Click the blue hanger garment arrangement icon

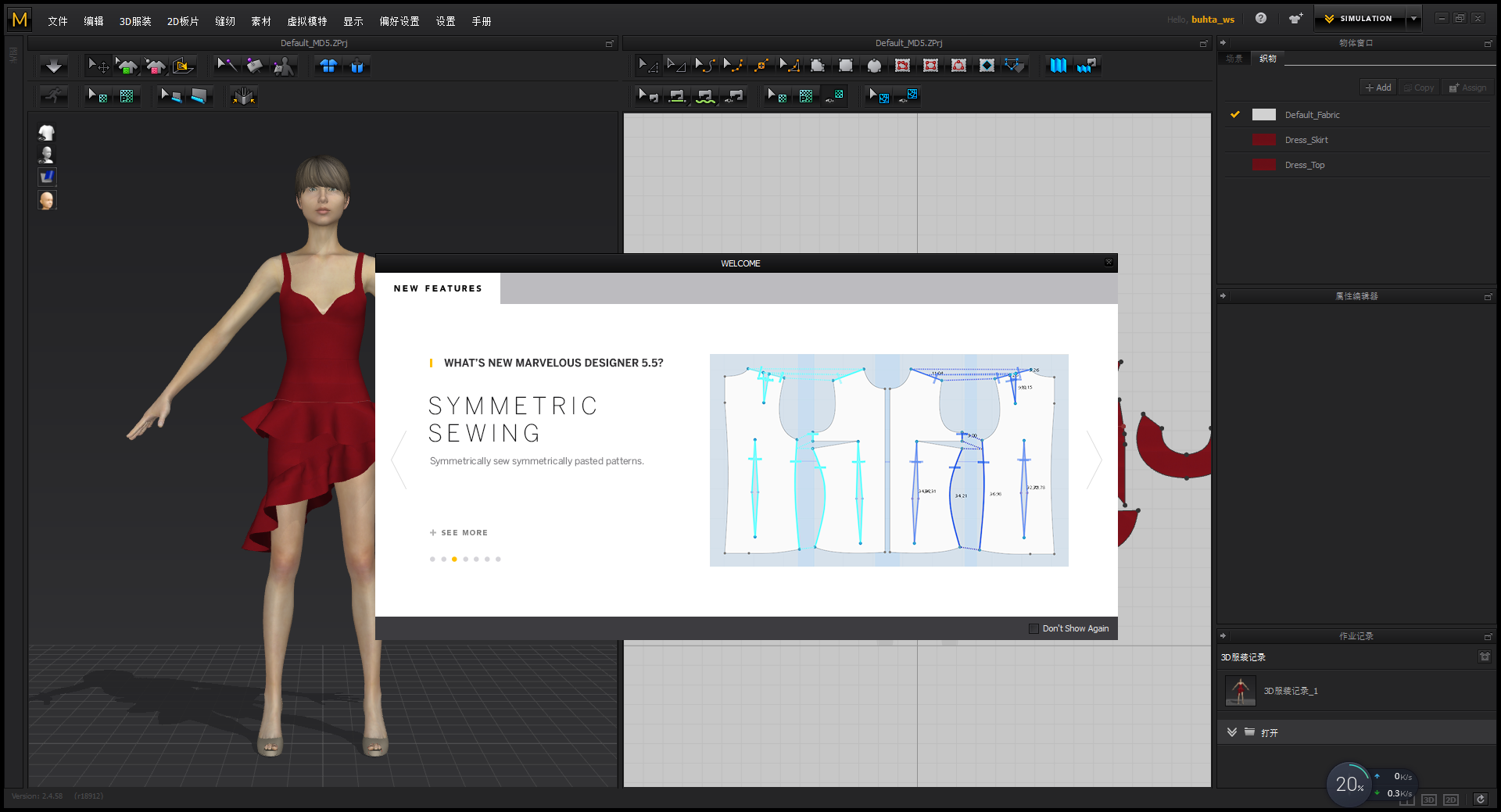357,66
